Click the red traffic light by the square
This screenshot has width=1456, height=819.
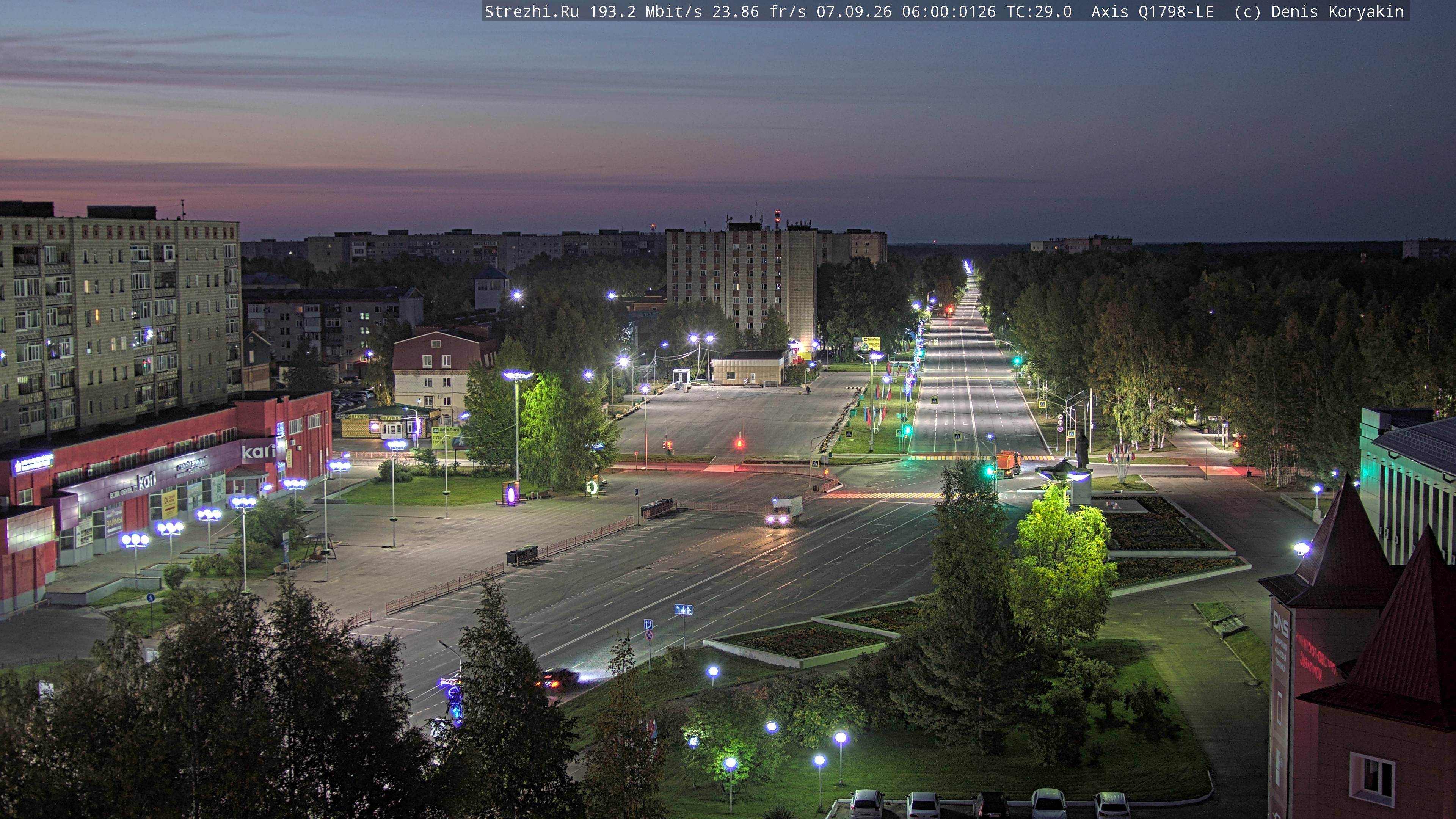739,443
